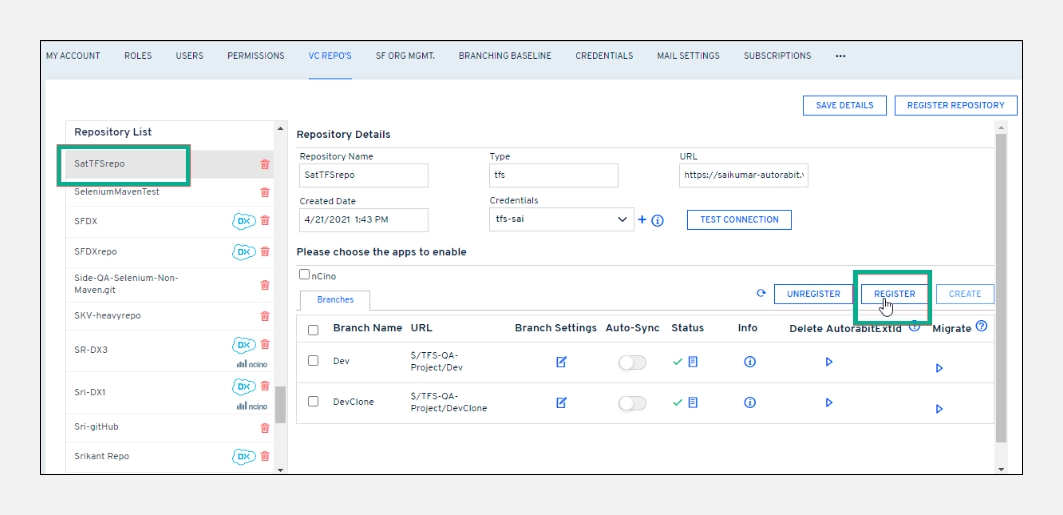Open the Branching Baseline tab
This screenshot has height=515, width=1063.
pos(504,56)
